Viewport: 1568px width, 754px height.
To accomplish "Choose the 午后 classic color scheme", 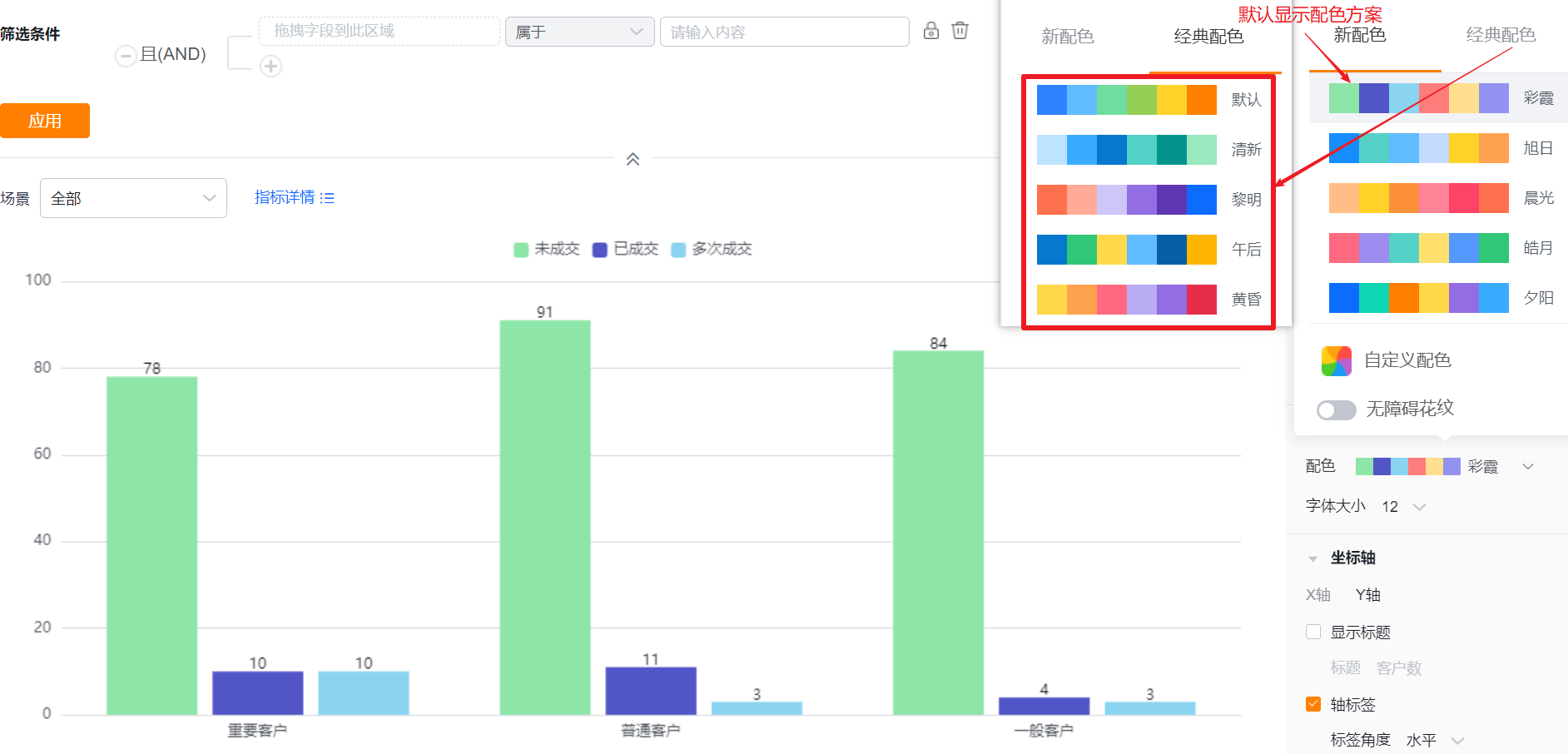I will pos(1149,250).
